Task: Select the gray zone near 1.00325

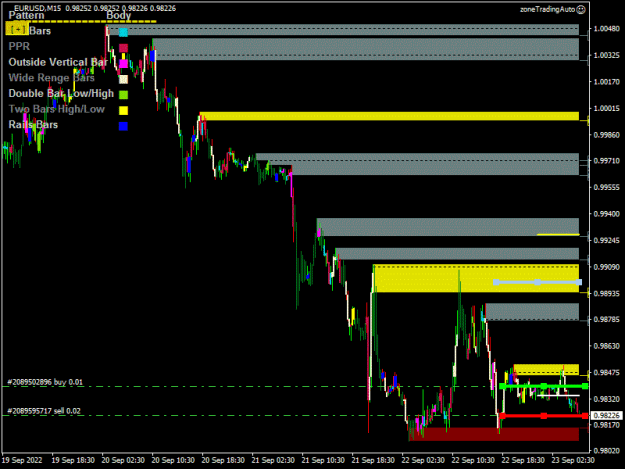Action: pos(366,49)
